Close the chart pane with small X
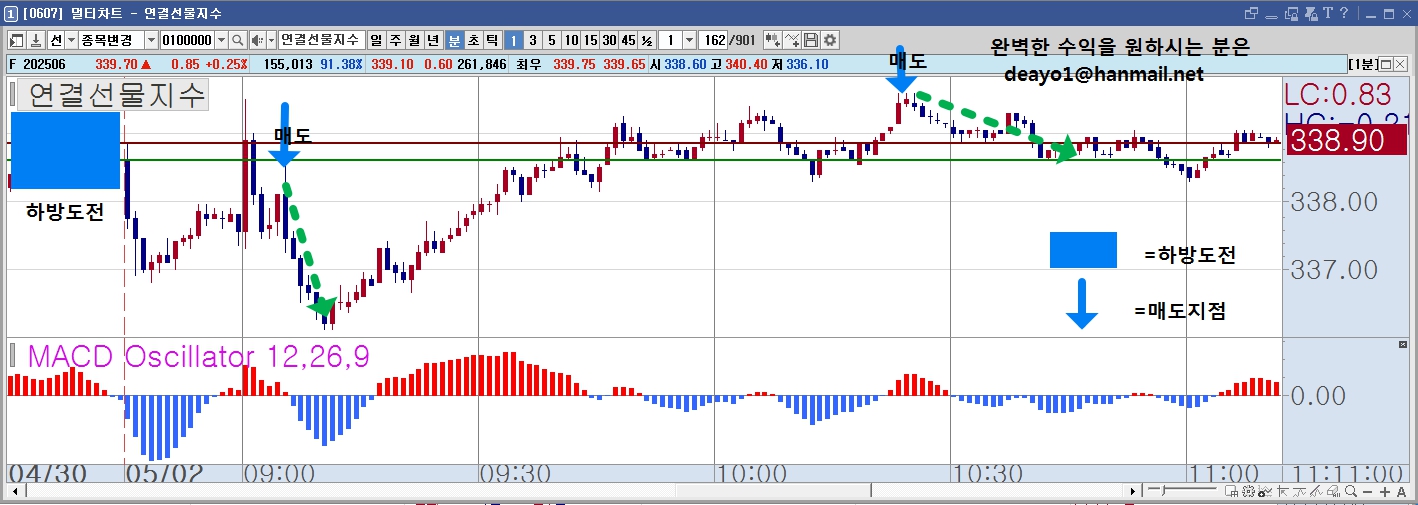This screenshot has width=1418, height=505. click(1399, 63)
